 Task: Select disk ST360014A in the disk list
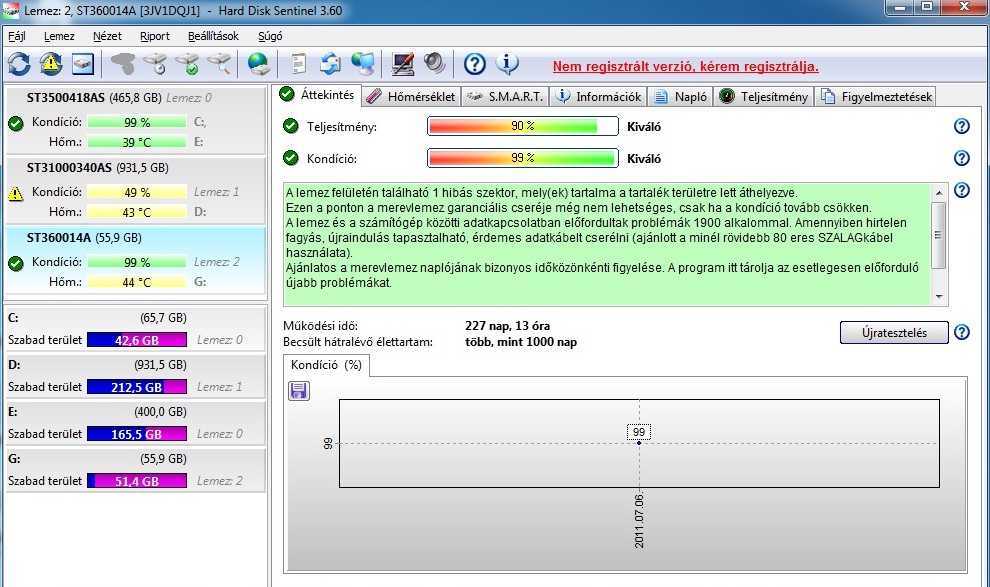point(135,260)
